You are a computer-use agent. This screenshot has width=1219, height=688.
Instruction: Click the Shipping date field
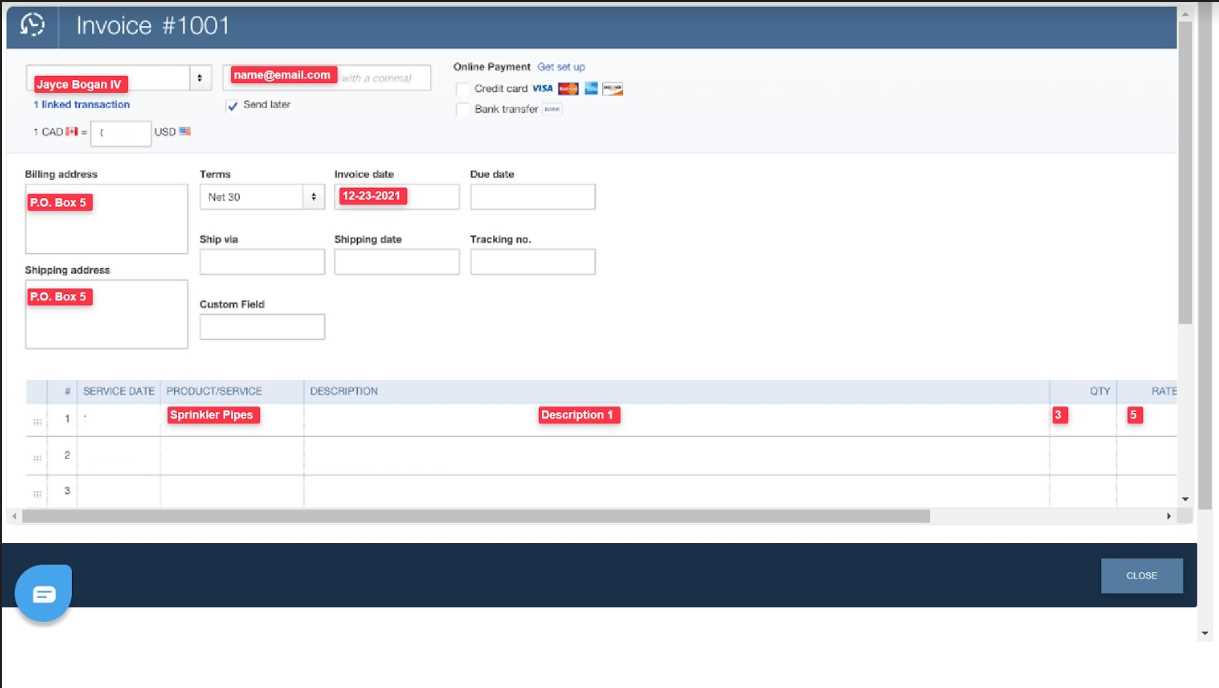click(x=397, y=262)
